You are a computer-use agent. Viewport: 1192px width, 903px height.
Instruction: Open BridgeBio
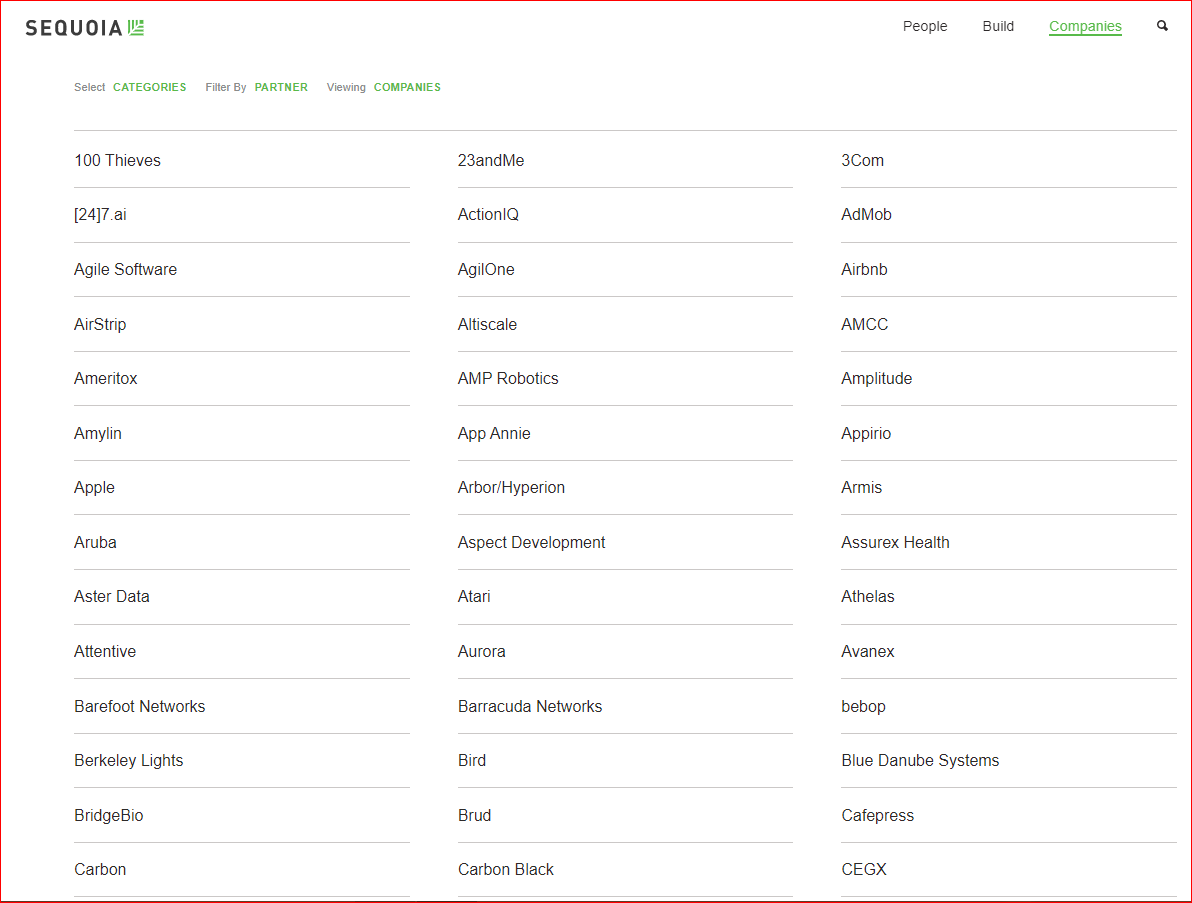click(x=108, y=815)
